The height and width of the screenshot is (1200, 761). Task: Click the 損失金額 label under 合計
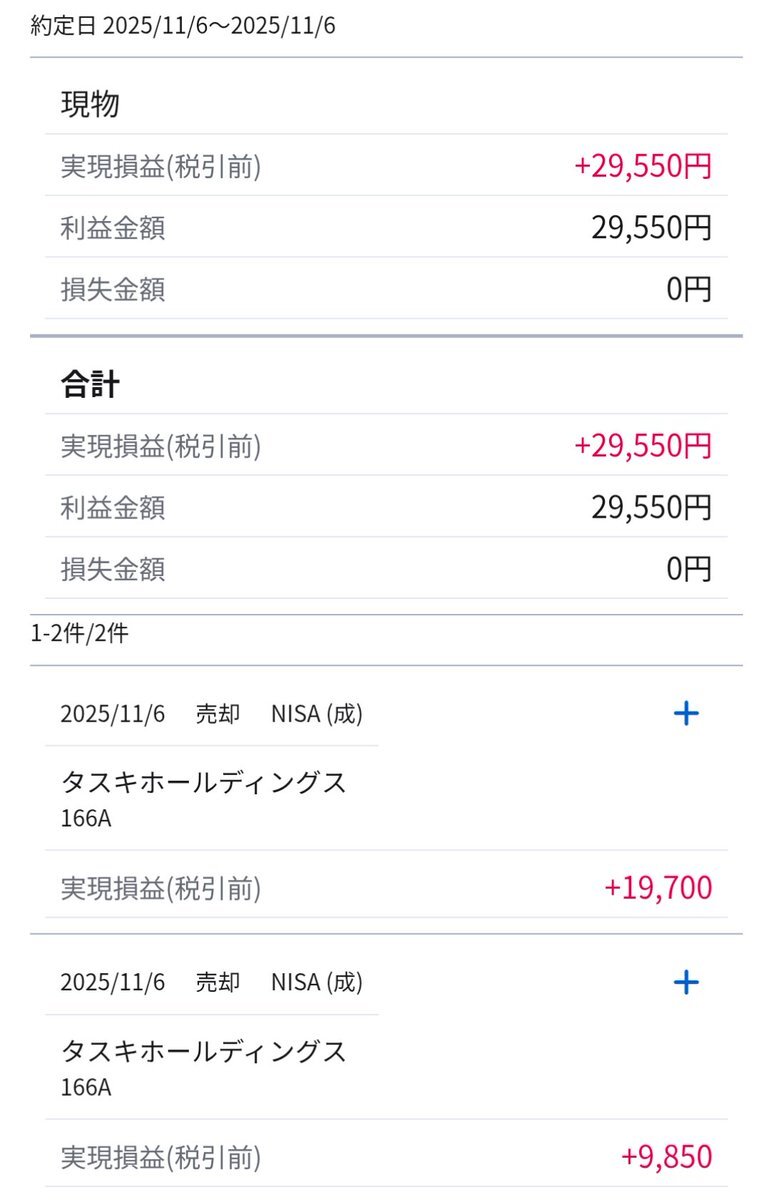click(113, 570)
